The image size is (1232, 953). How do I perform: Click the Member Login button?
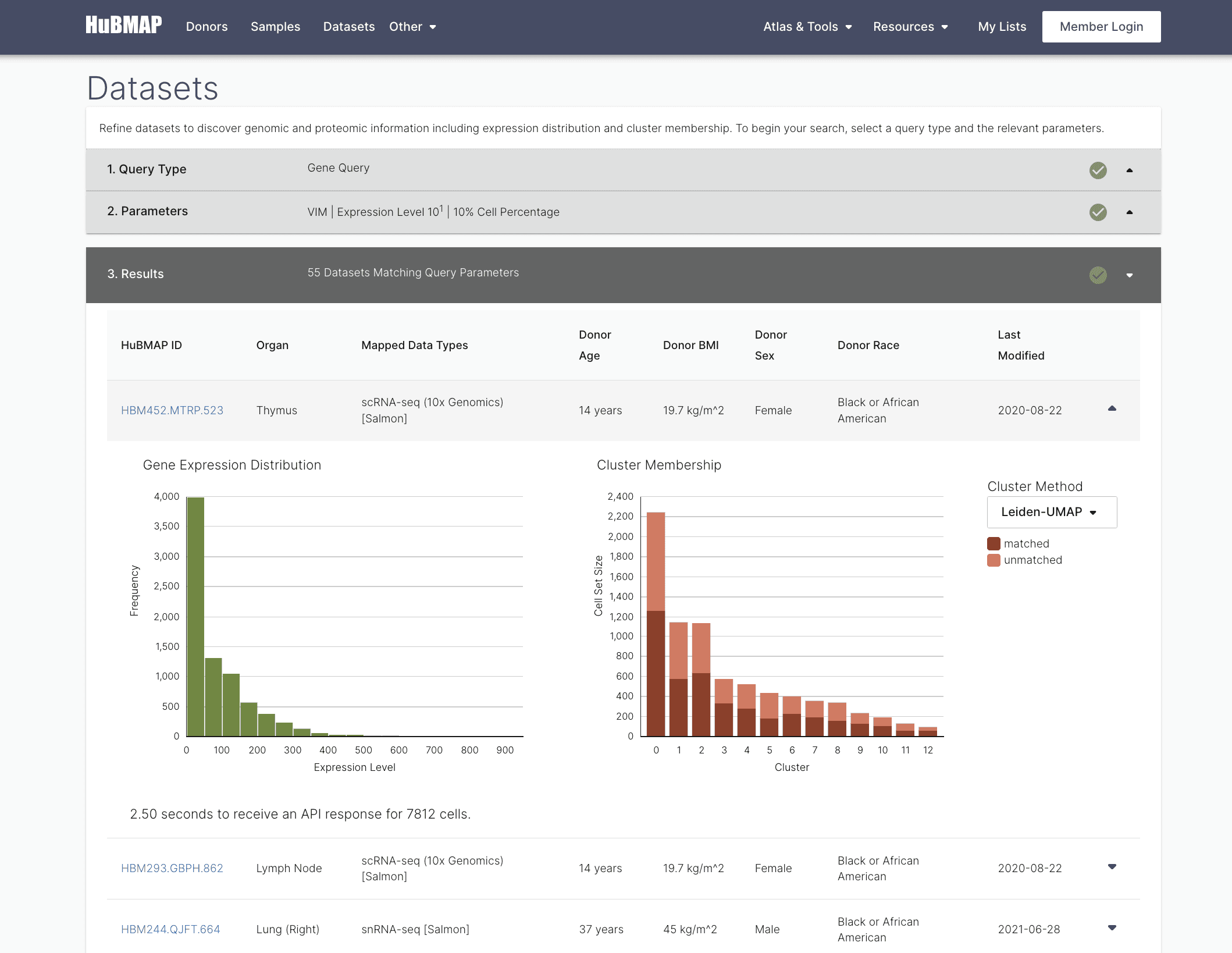click(1101, 27)
